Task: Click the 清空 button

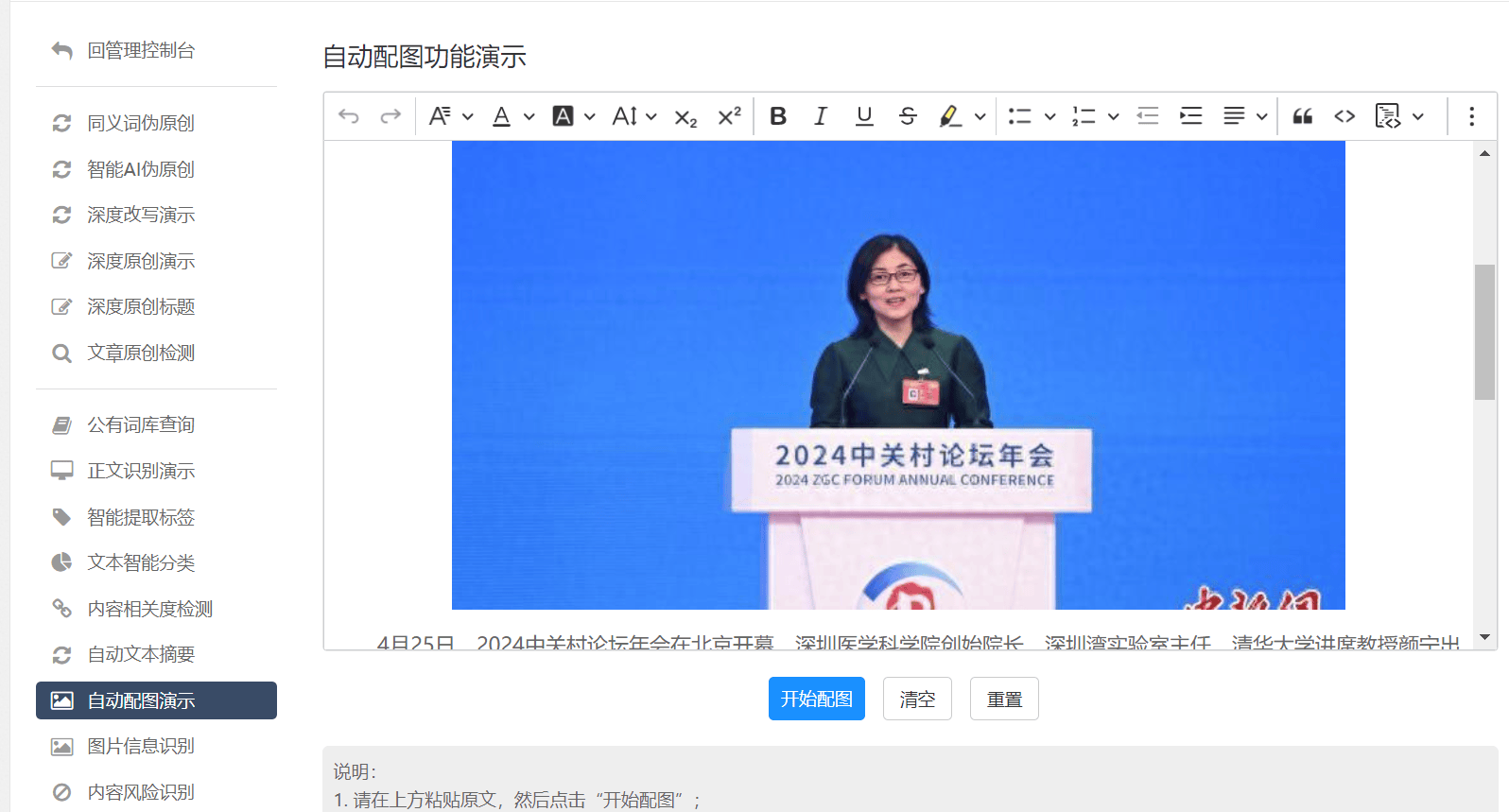Action: click(917, 699)
